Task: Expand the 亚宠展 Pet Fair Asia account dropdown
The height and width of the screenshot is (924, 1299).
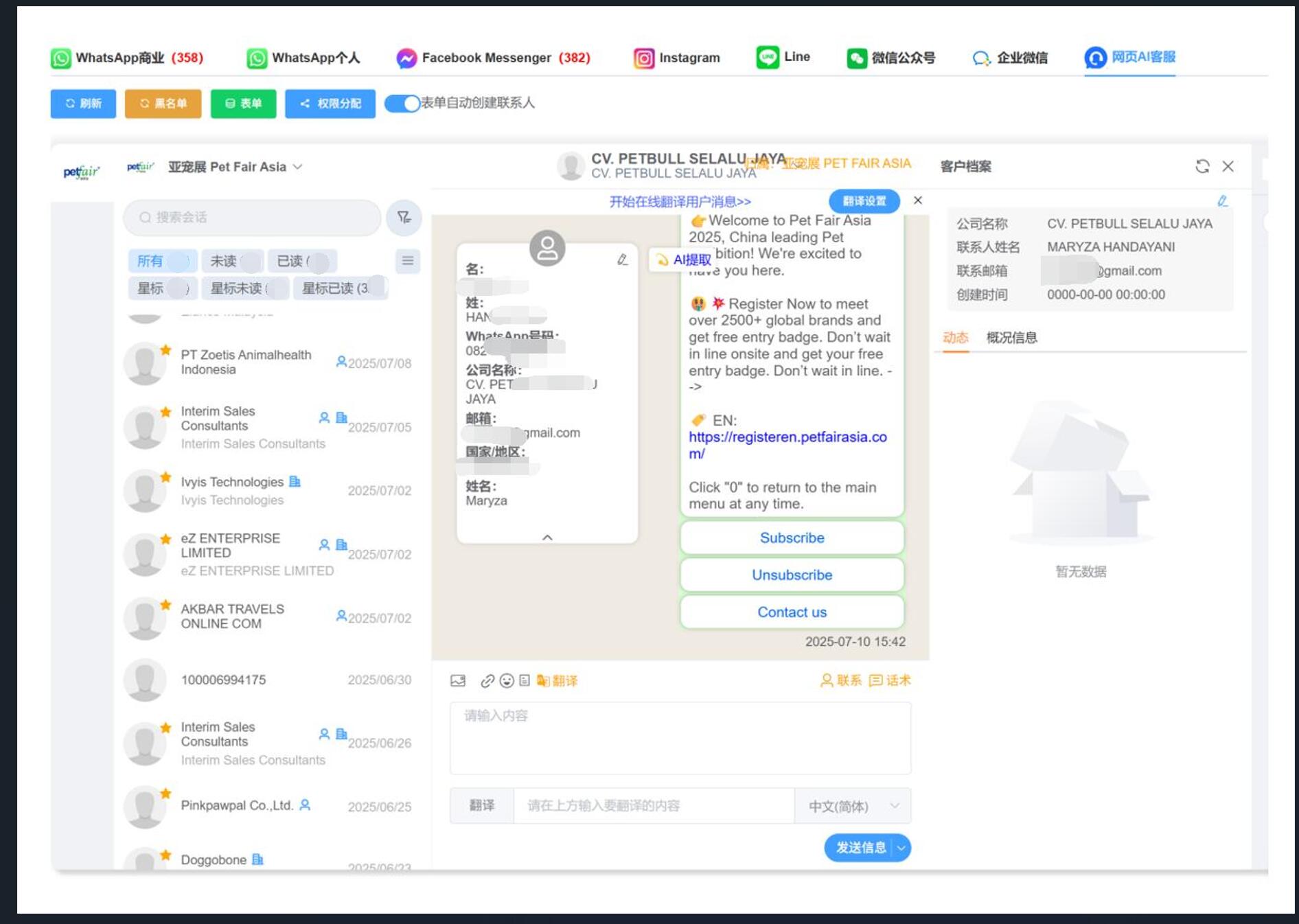Action: 297,167
